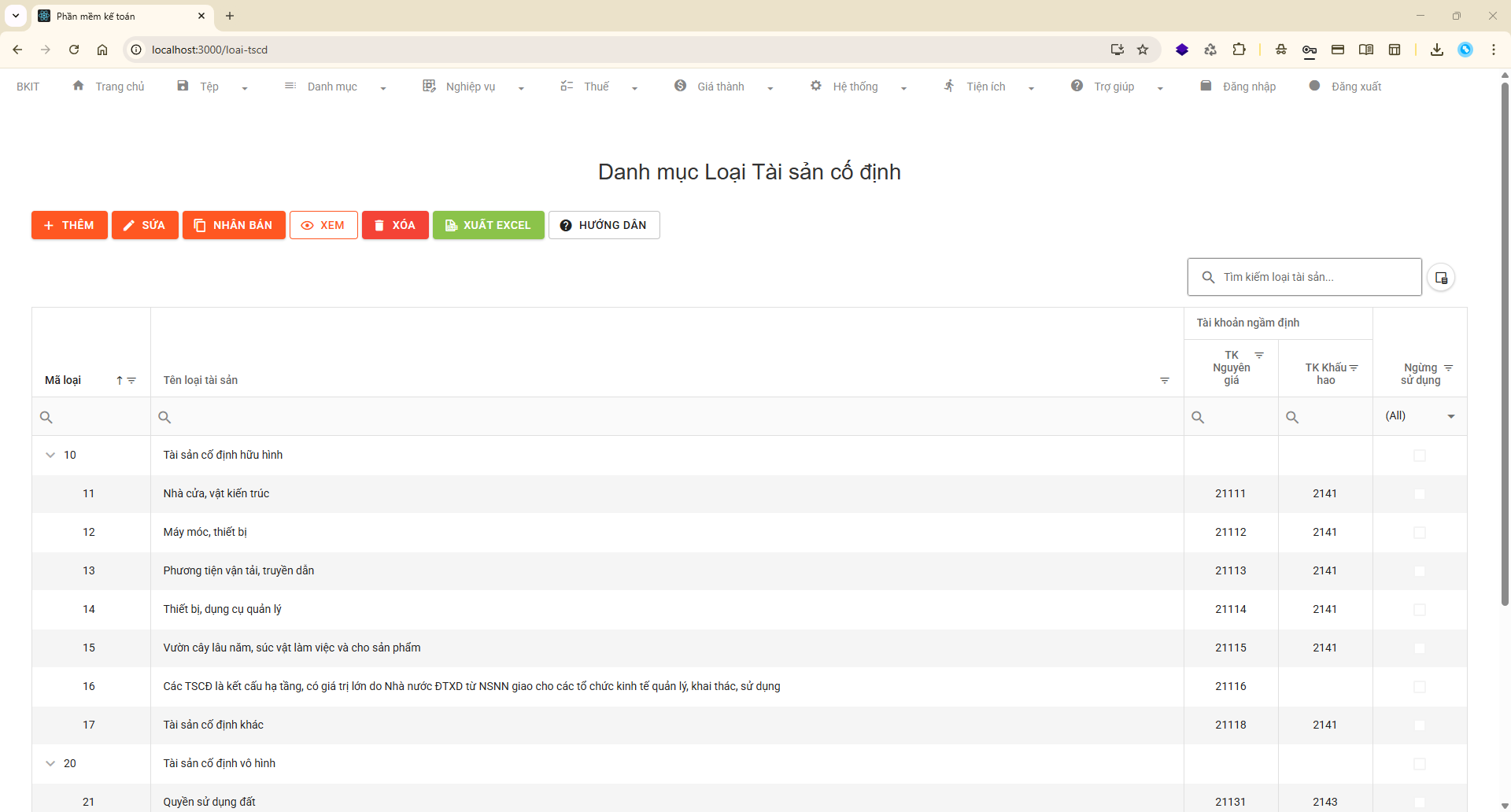Open browser three-dot menu
The width and height of the screenshot is (1511, 812).
[x=1494, y=50]
